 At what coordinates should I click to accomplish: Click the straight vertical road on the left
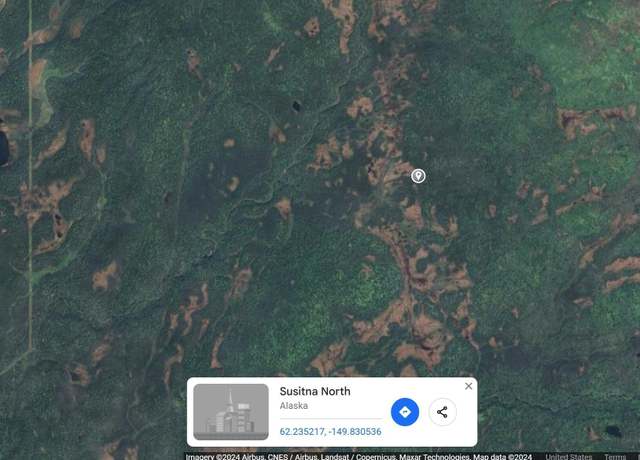30,176
